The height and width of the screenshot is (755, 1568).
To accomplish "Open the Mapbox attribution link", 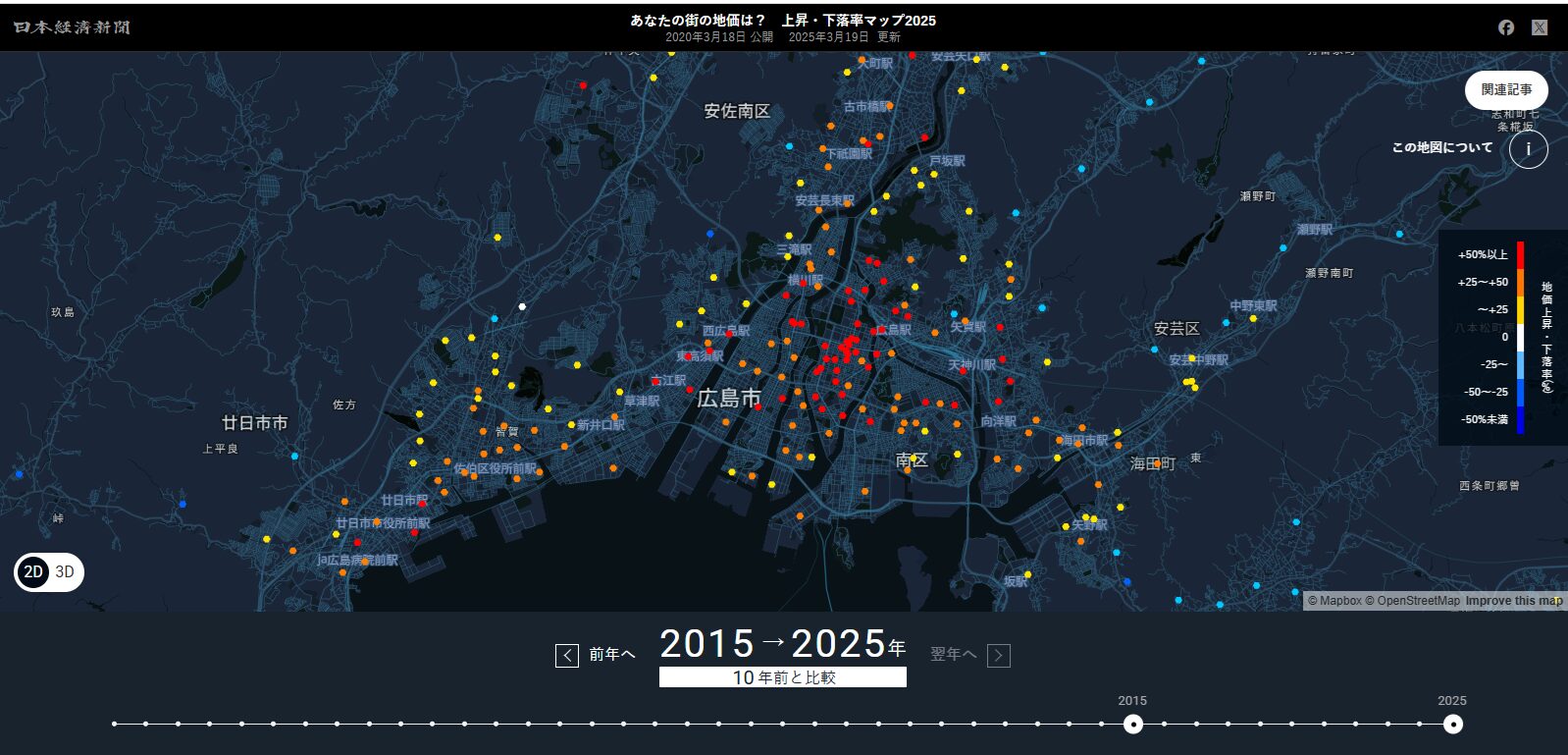I will (1334, 601).
